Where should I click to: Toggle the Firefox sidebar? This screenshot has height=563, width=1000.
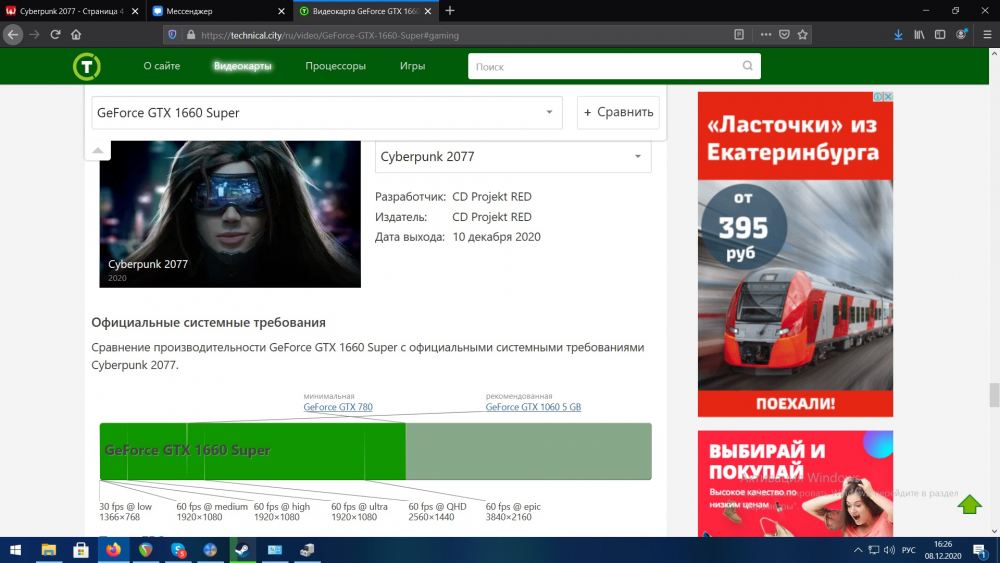pos(940,34)
